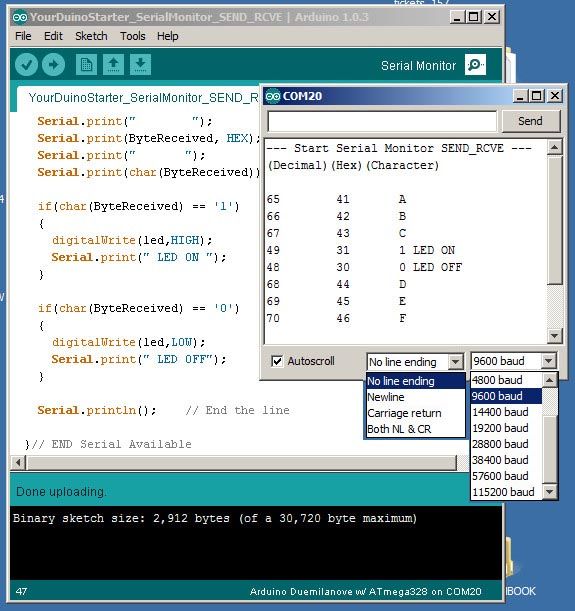This screenshot has width=575, height=611.
Task: Create a new sketch with New icon
Action: [86, 64]
